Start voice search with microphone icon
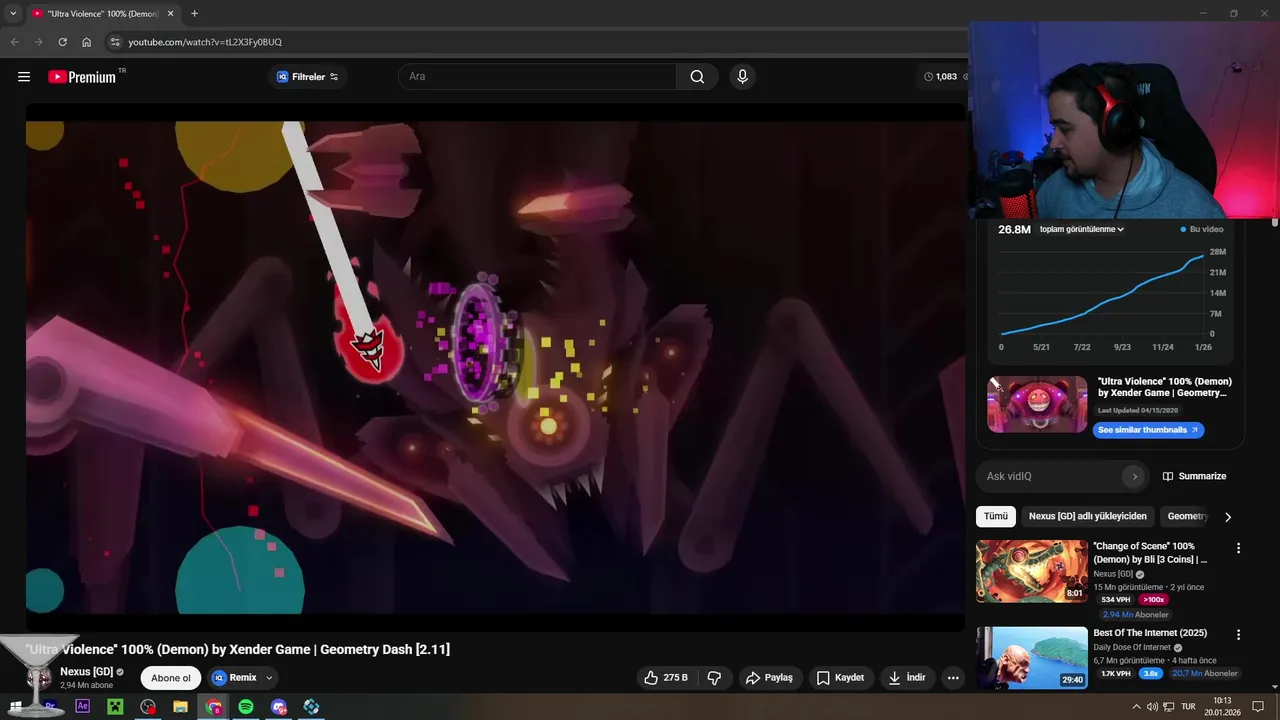1280x720 pixels. 742,77
